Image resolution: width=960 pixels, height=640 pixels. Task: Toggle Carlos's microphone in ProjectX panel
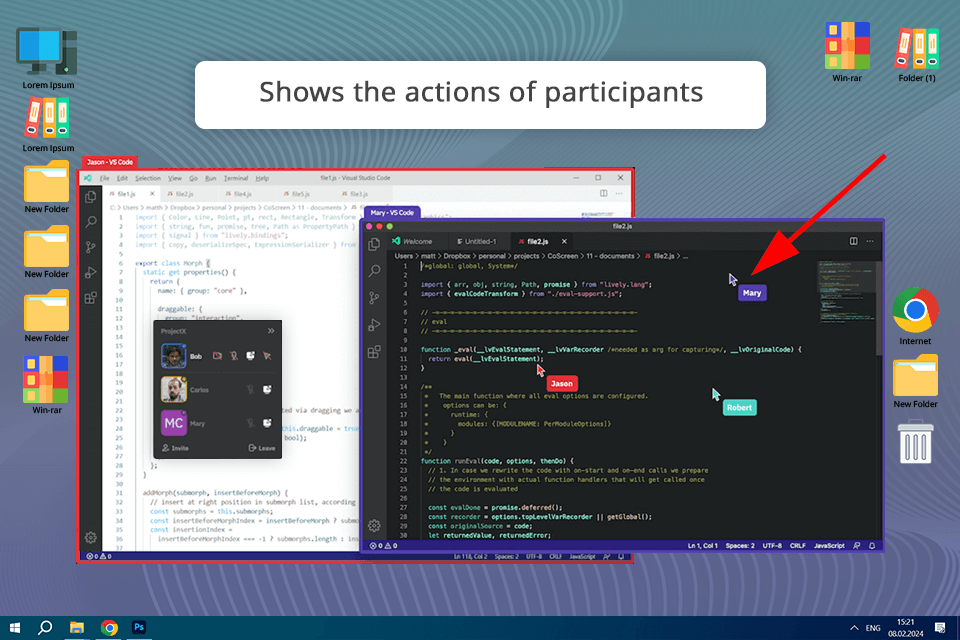250,390
